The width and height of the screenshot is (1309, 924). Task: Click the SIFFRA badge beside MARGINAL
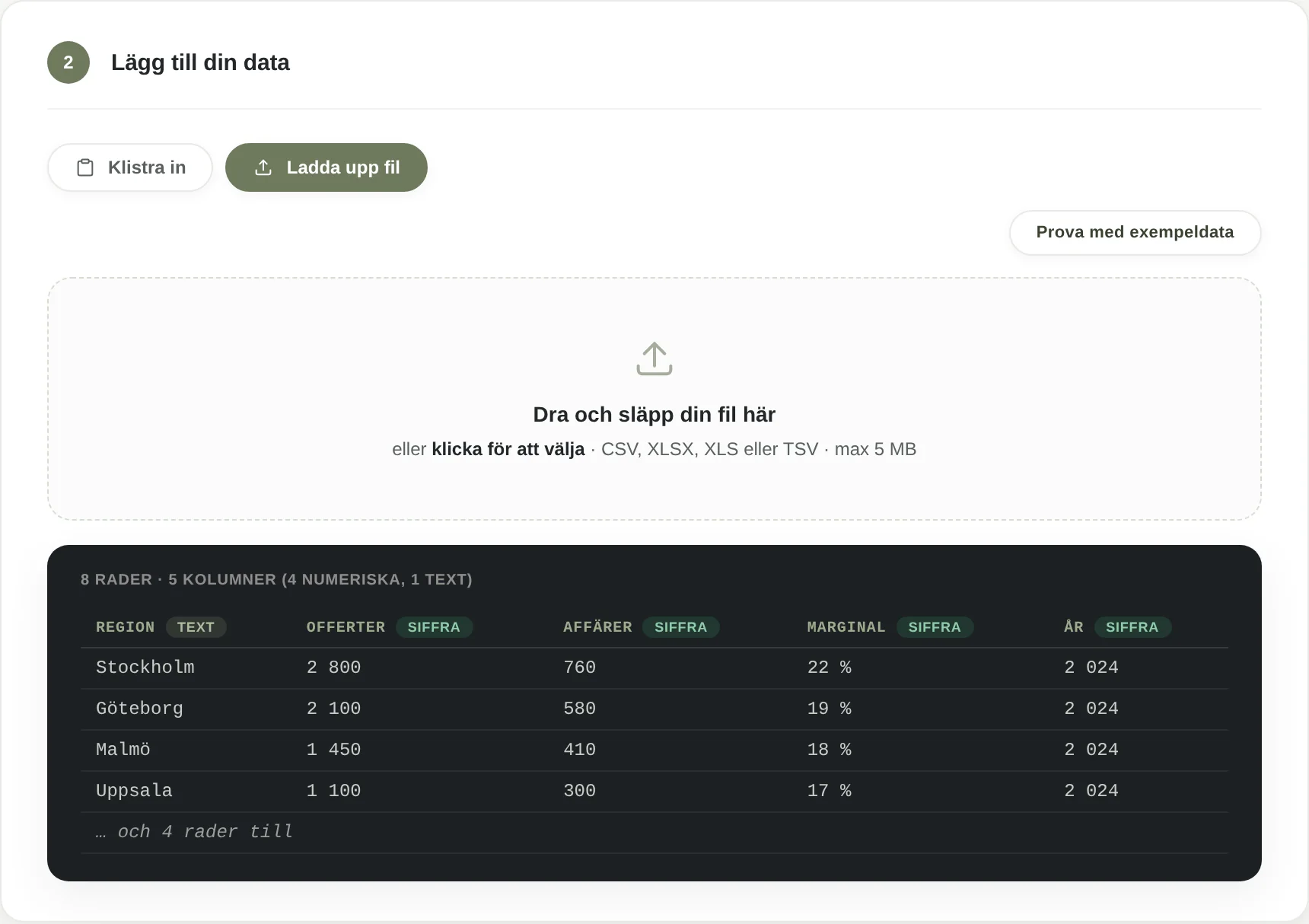pyautogui.click(x=935, y=627)
